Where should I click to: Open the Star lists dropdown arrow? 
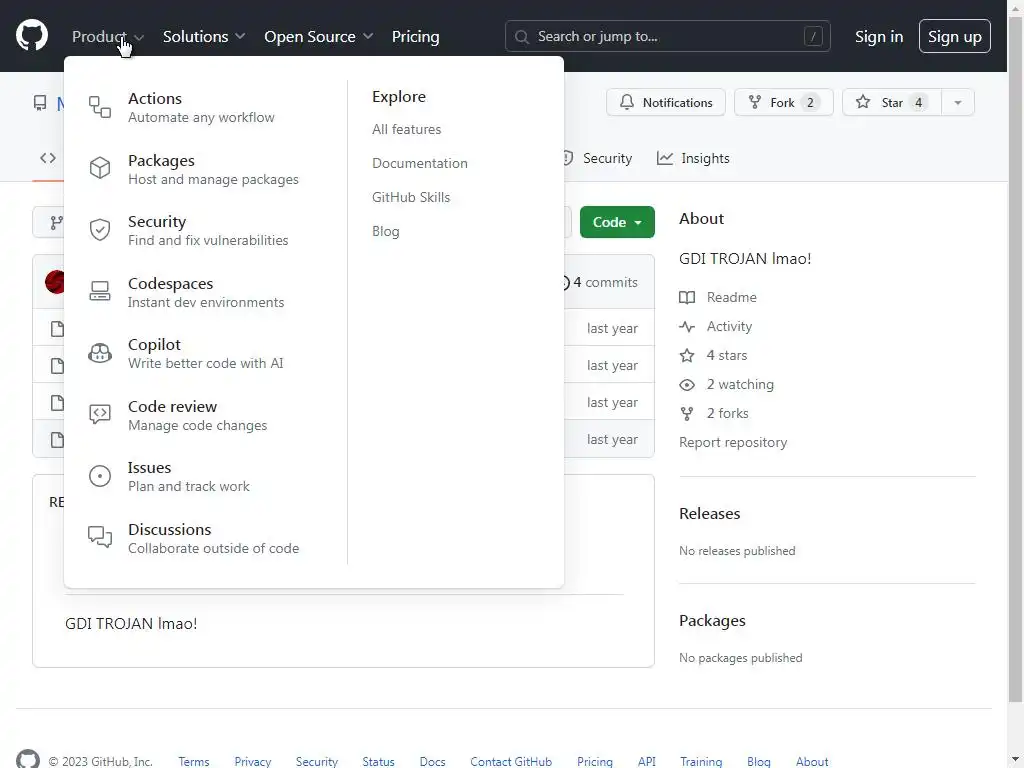coord(957,103)
